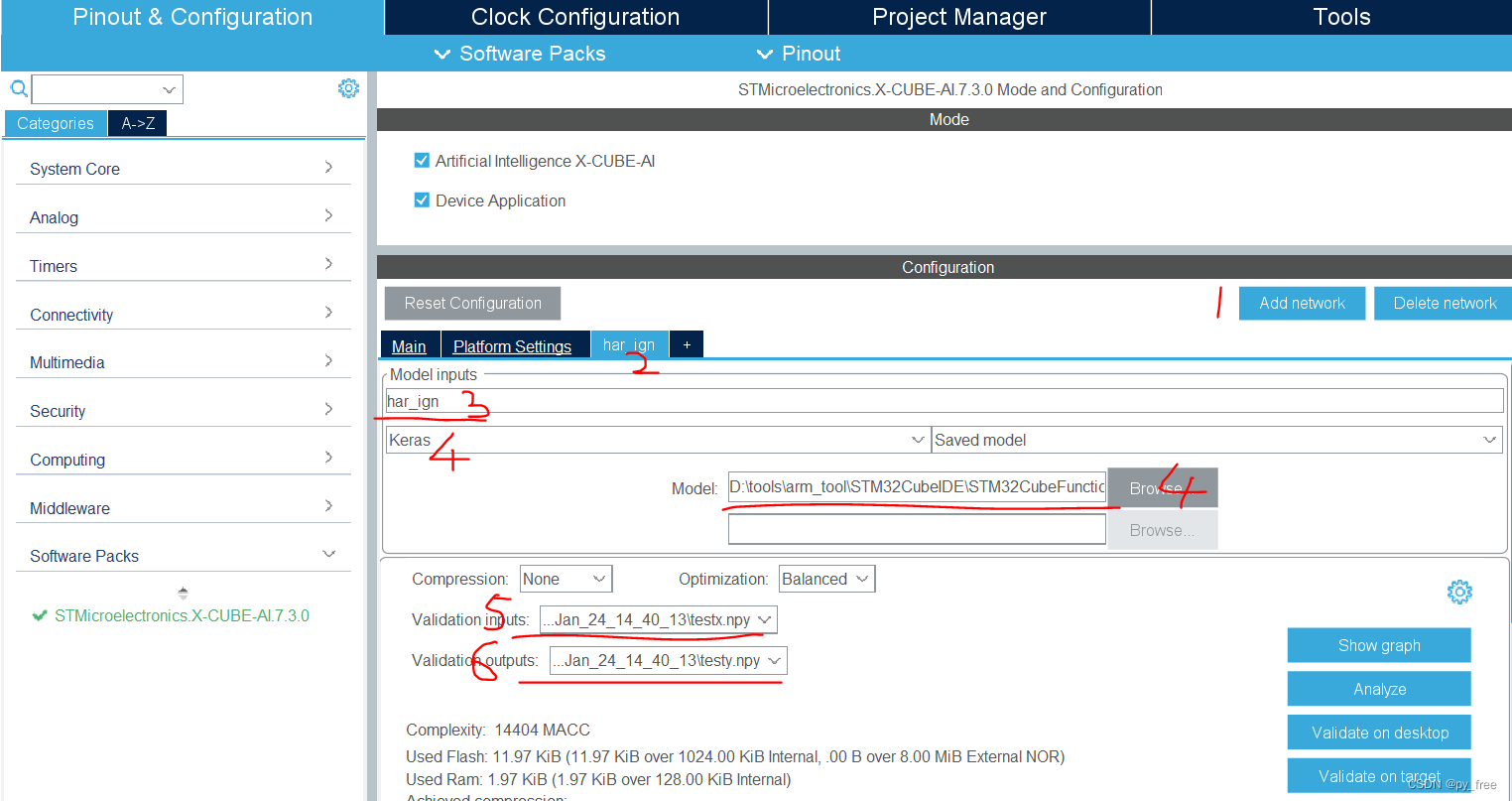Click the Model file path field
The image size is (1512, 801).
(917, 487)
